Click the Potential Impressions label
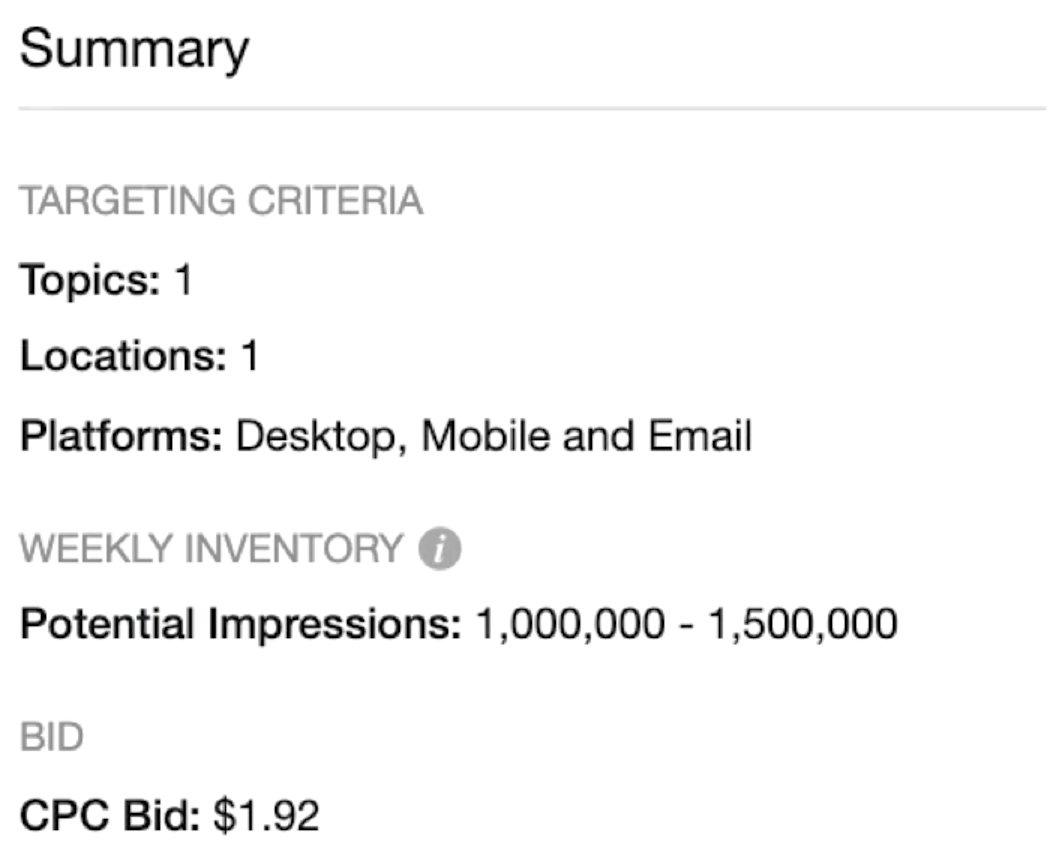Image resolution: width=1062 pixels, height=864 pixels. 241,624
